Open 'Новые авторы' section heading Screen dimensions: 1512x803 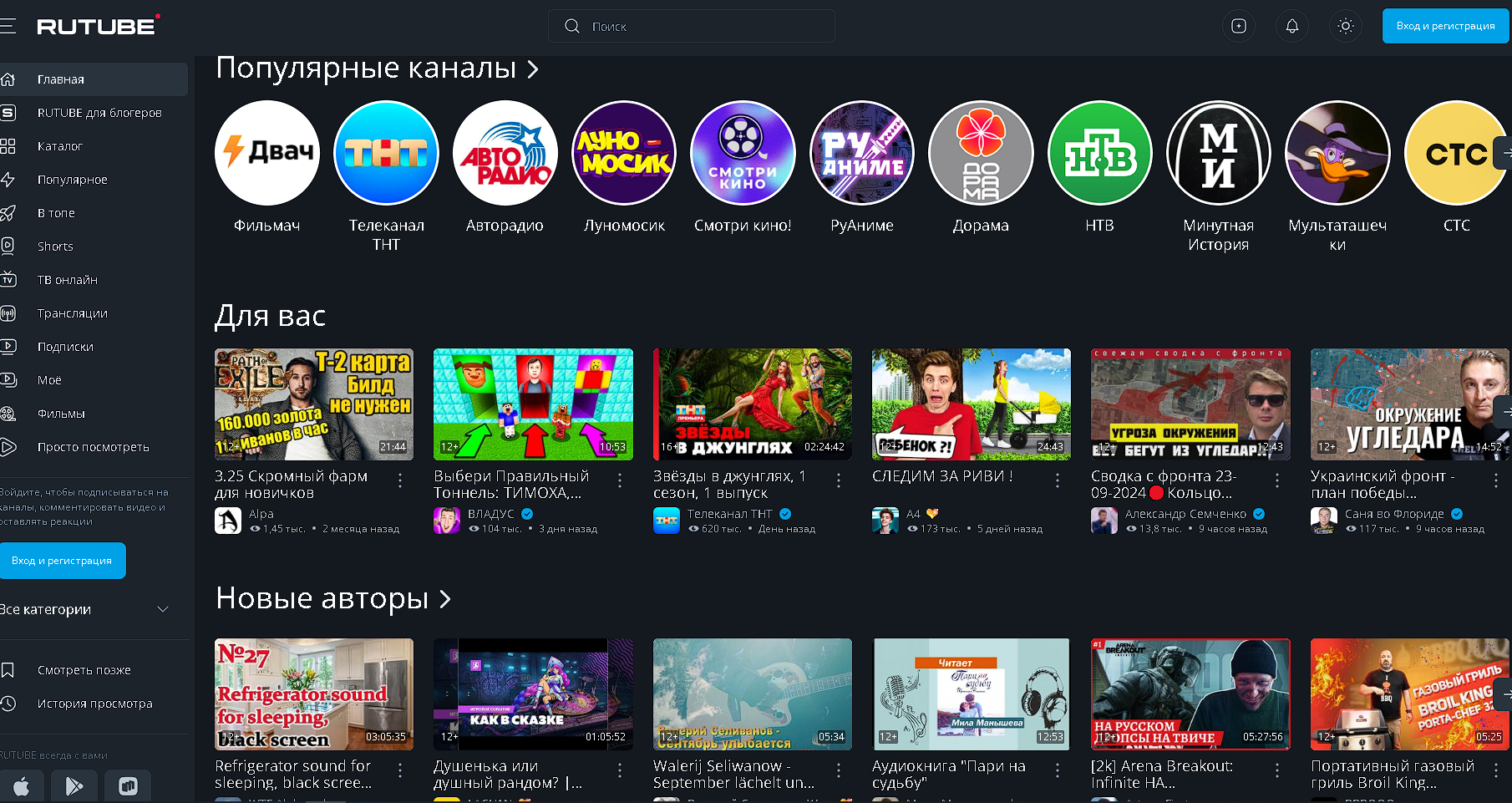click(x=333, y=598)
